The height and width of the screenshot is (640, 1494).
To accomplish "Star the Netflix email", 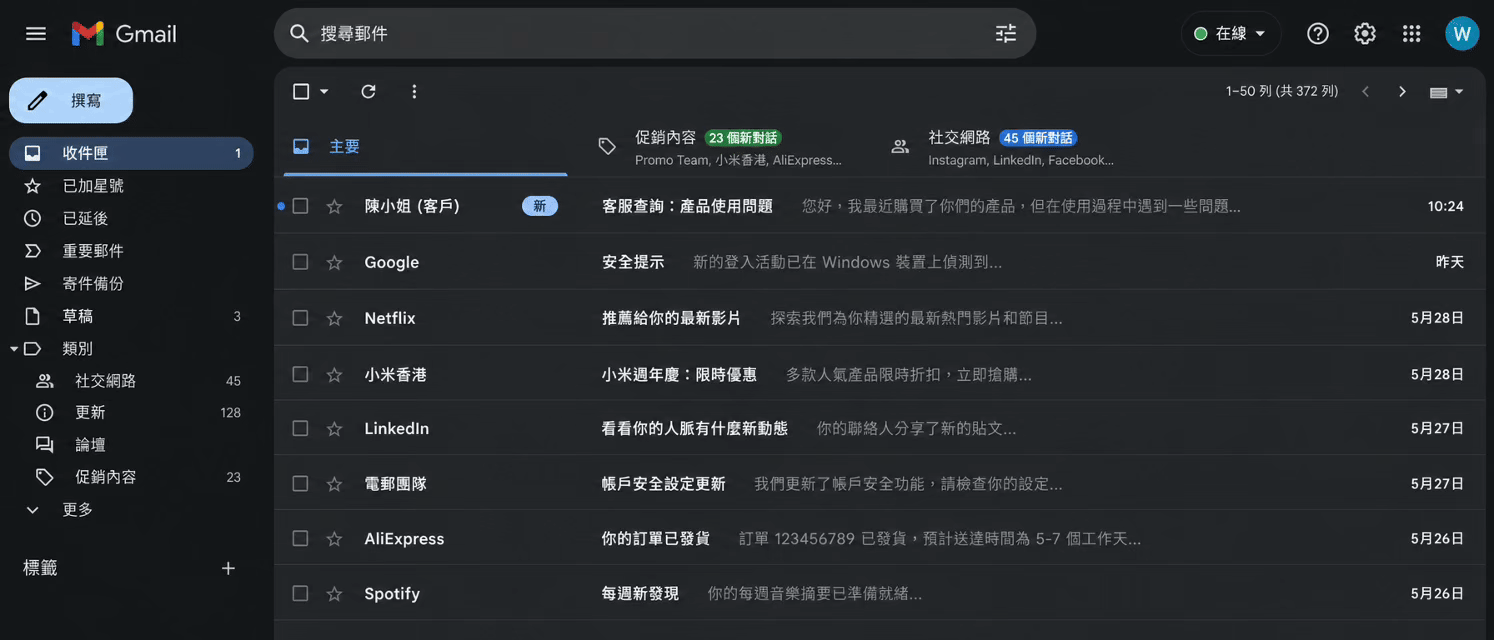I will coord(334,319).
